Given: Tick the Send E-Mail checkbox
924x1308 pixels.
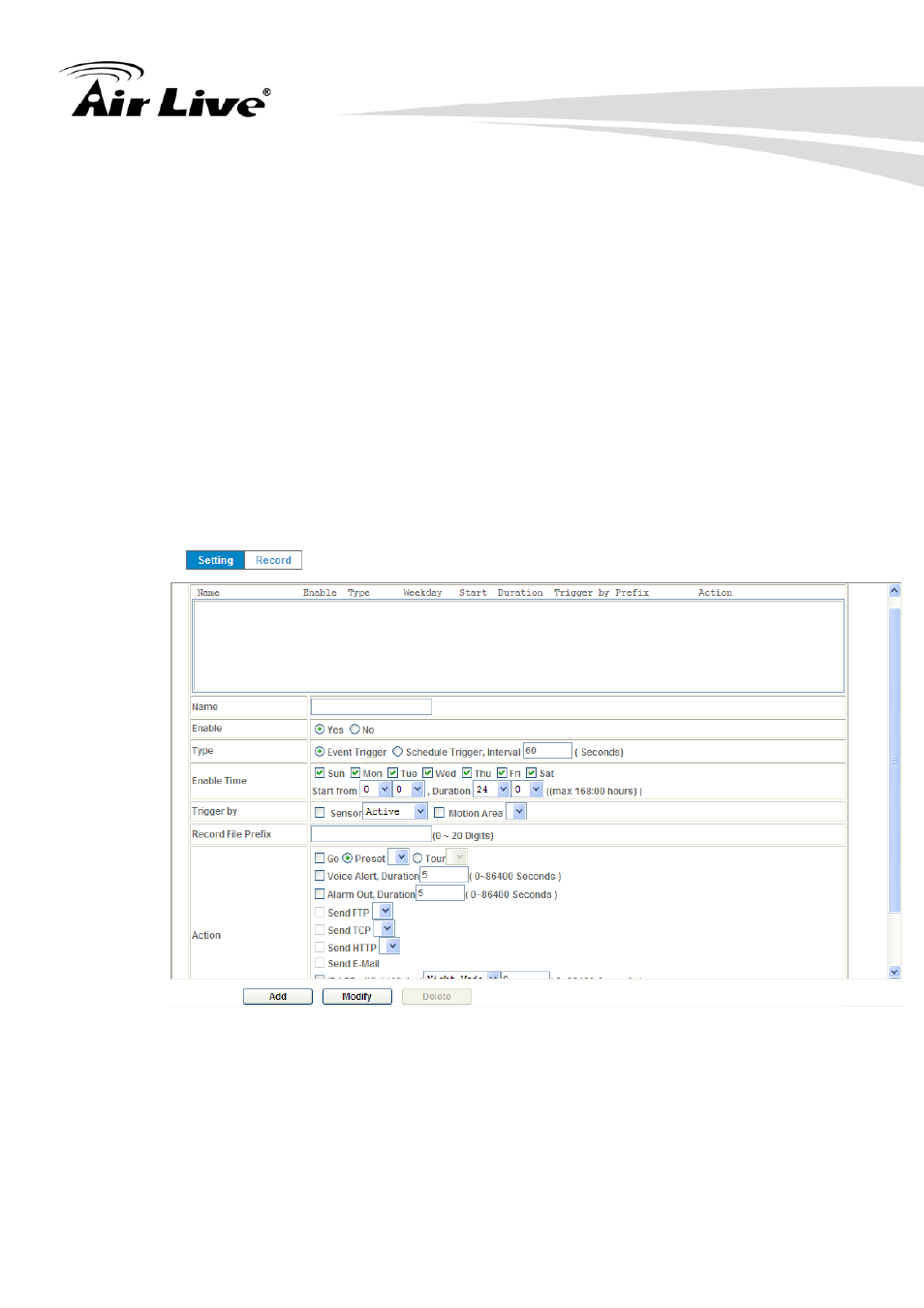Looking at the screenshot, I should pyautogui.click(x=320, y=964).
